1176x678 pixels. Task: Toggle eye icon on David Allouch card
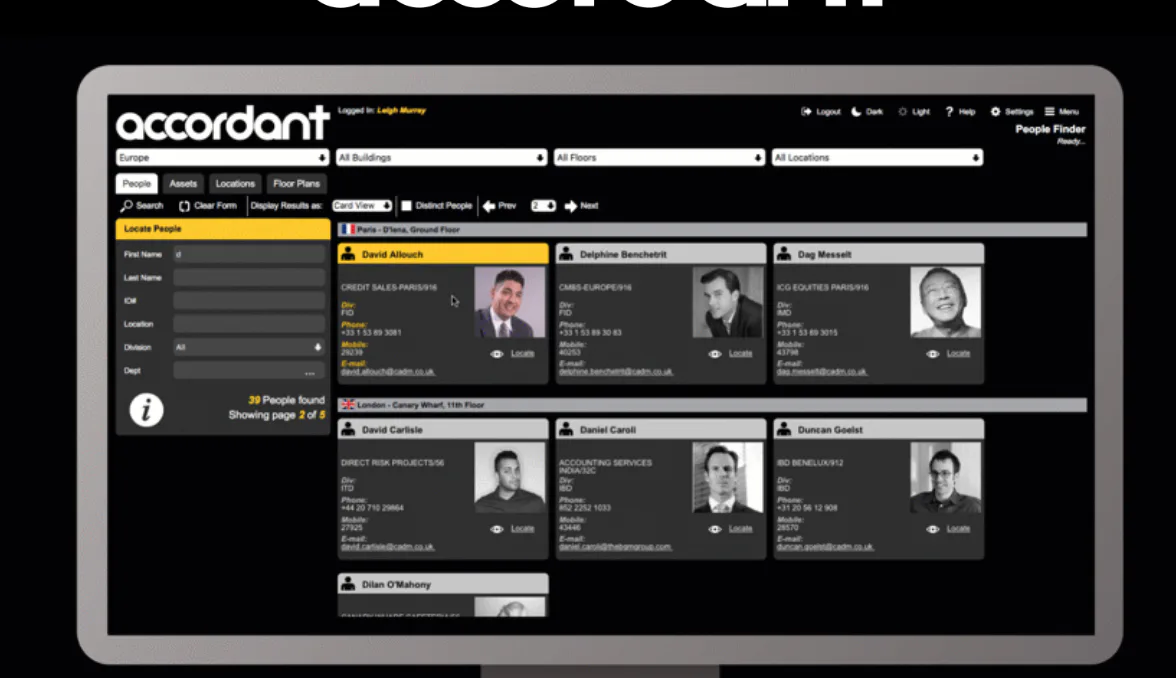coord(496,354)
